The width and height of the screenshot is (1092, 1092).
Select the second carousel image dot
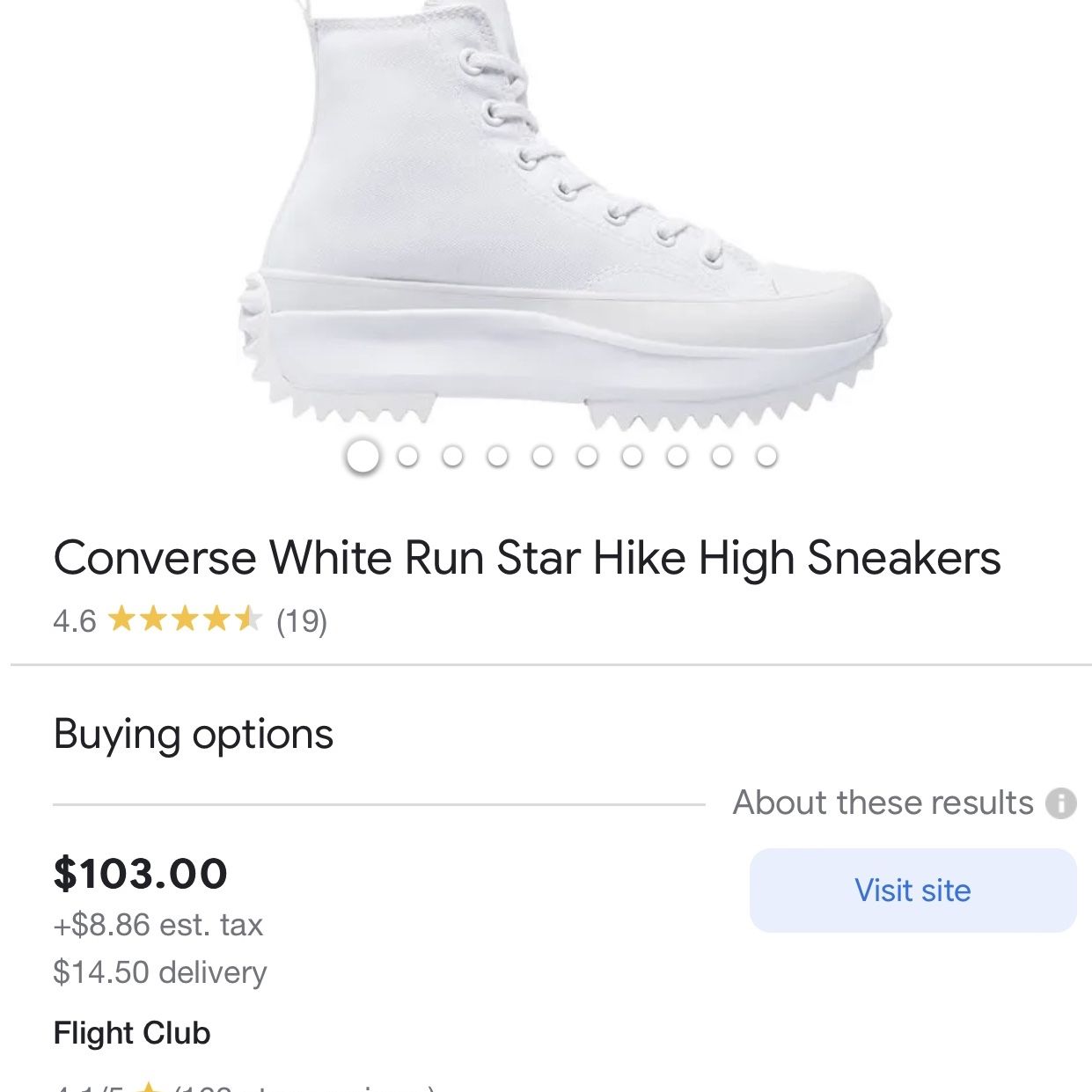pyautogui.click(x=407, y=456)
